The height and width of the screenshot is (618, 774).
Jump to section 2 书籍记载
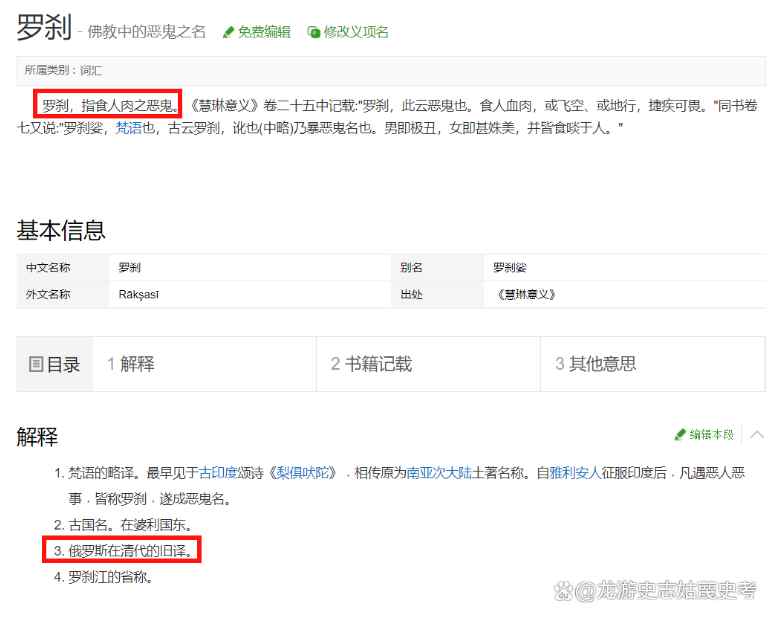pyautogui.click(x=371, y=364)
